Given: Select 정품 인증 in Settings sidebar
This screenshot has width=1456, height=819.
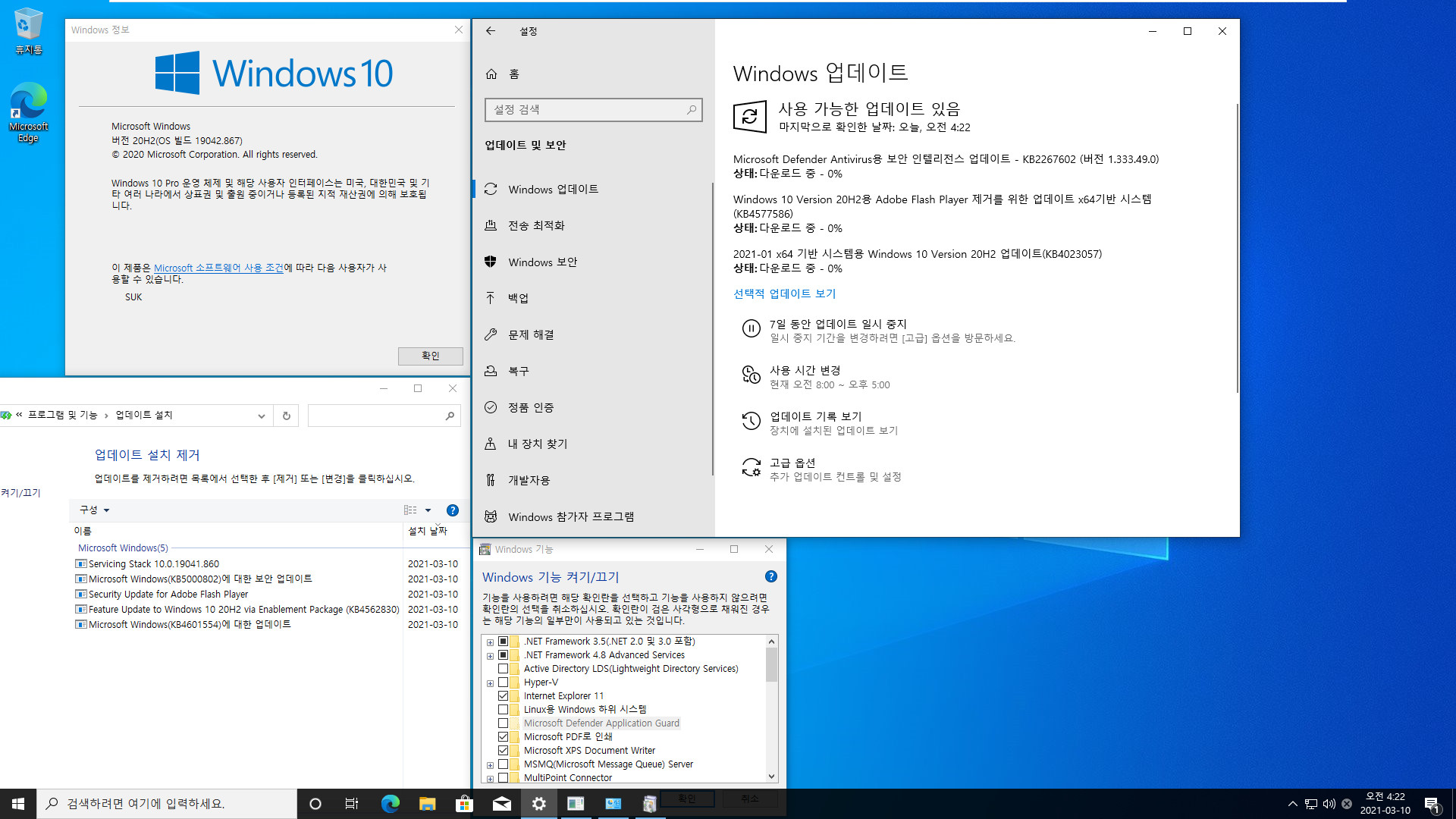Looking at the screenshot, I should (x=591, y=408).
